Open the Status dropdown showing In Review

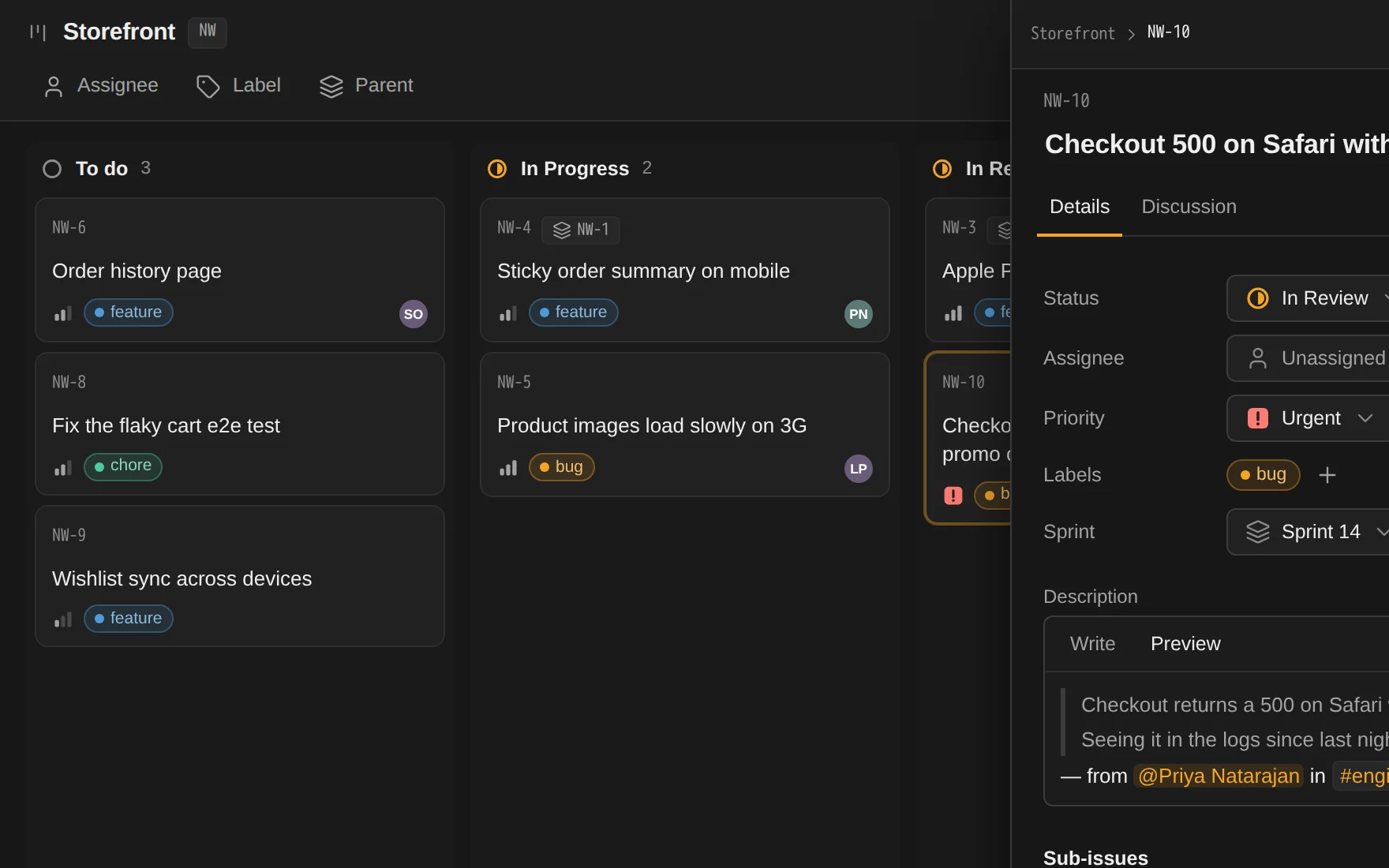(x=1309, y=298)
